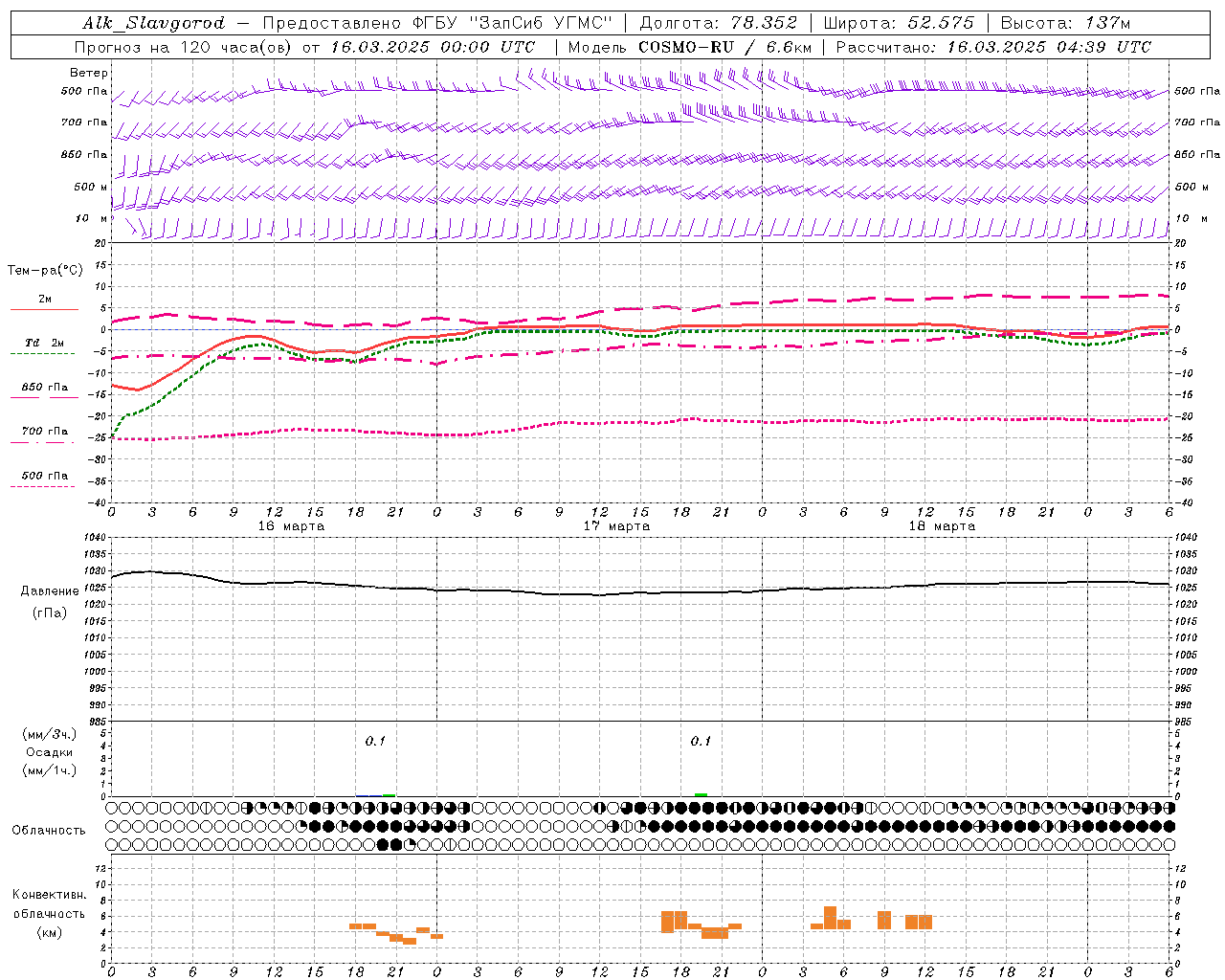Click the green precipitation bar on 16 марта evening
This screenshot has width=1225, height=980.
tap(389, 794)
